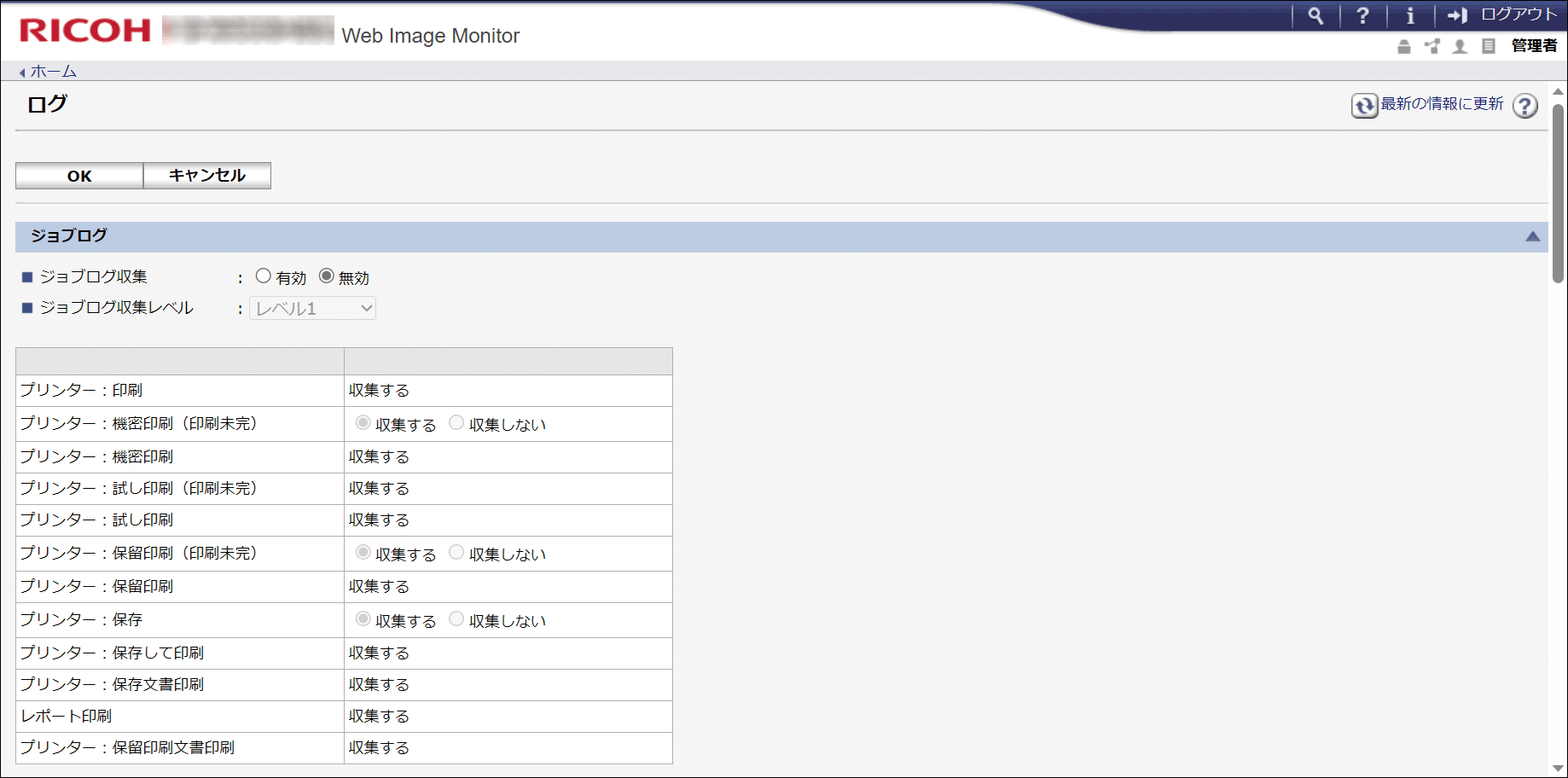Click 収集する value in プリンター：印刷 row
This screenshot has width=1568, height=778.
[x=379, y=390]
